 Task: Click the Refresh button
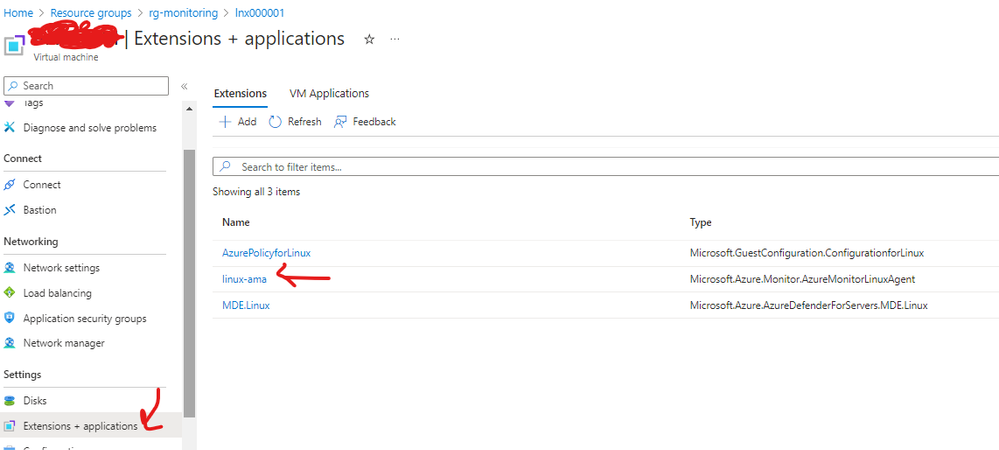click(295, 122)
